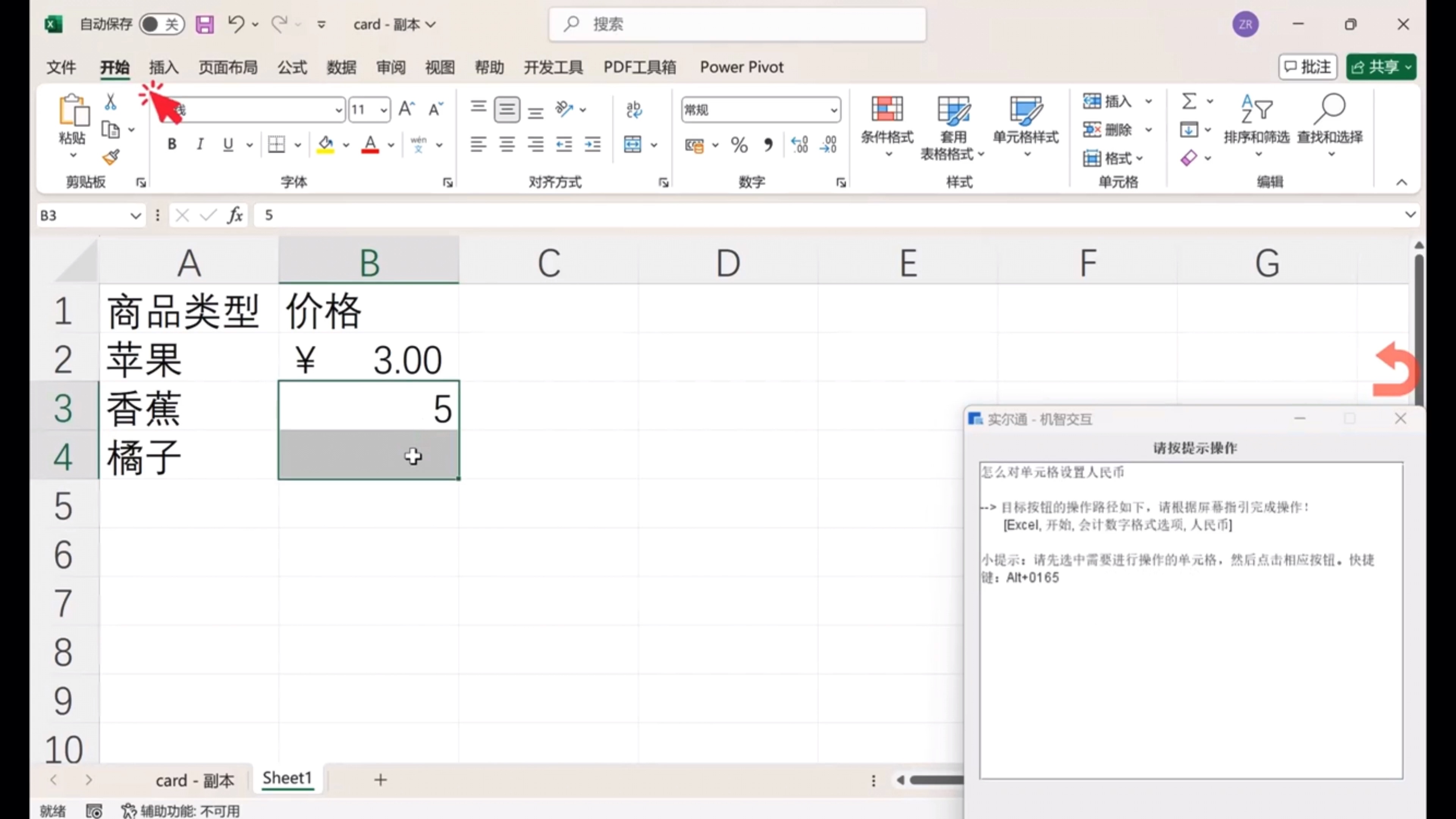Image resolution: width=1456 pixels, height=819 pixels.
Task: Apply comma style format
Action: (768, 145)
